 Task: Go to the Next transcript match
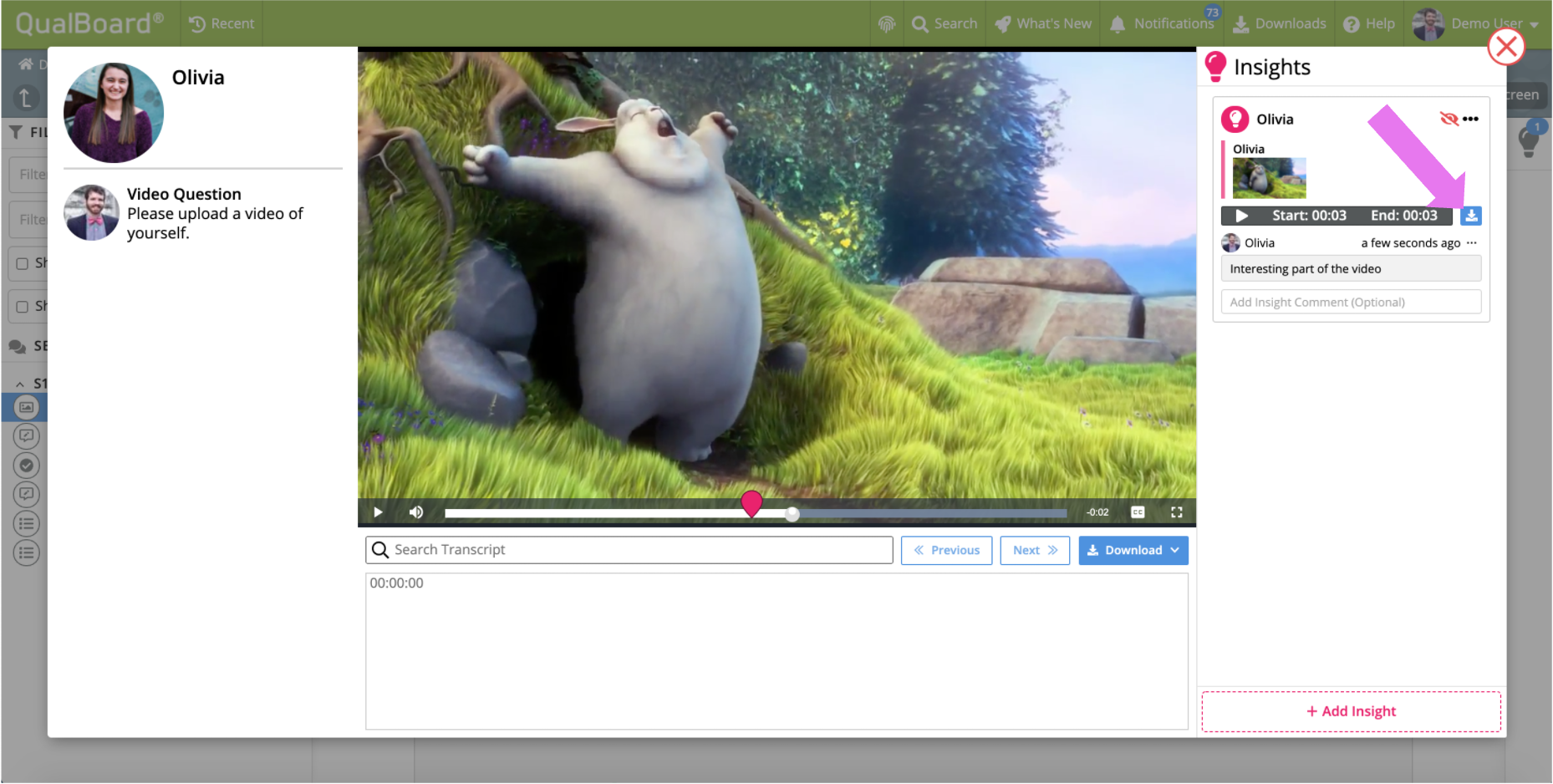(1035, 550)
